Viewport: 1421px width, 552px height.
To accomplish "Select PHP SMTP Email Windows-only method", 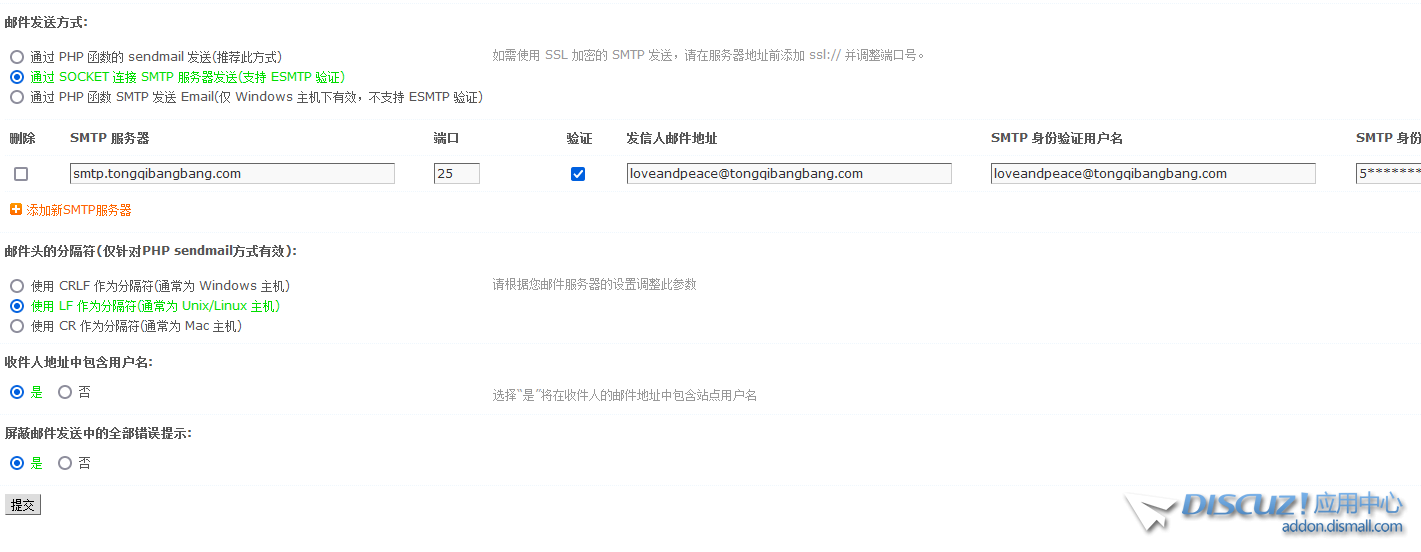I will [x=17, y=97].
